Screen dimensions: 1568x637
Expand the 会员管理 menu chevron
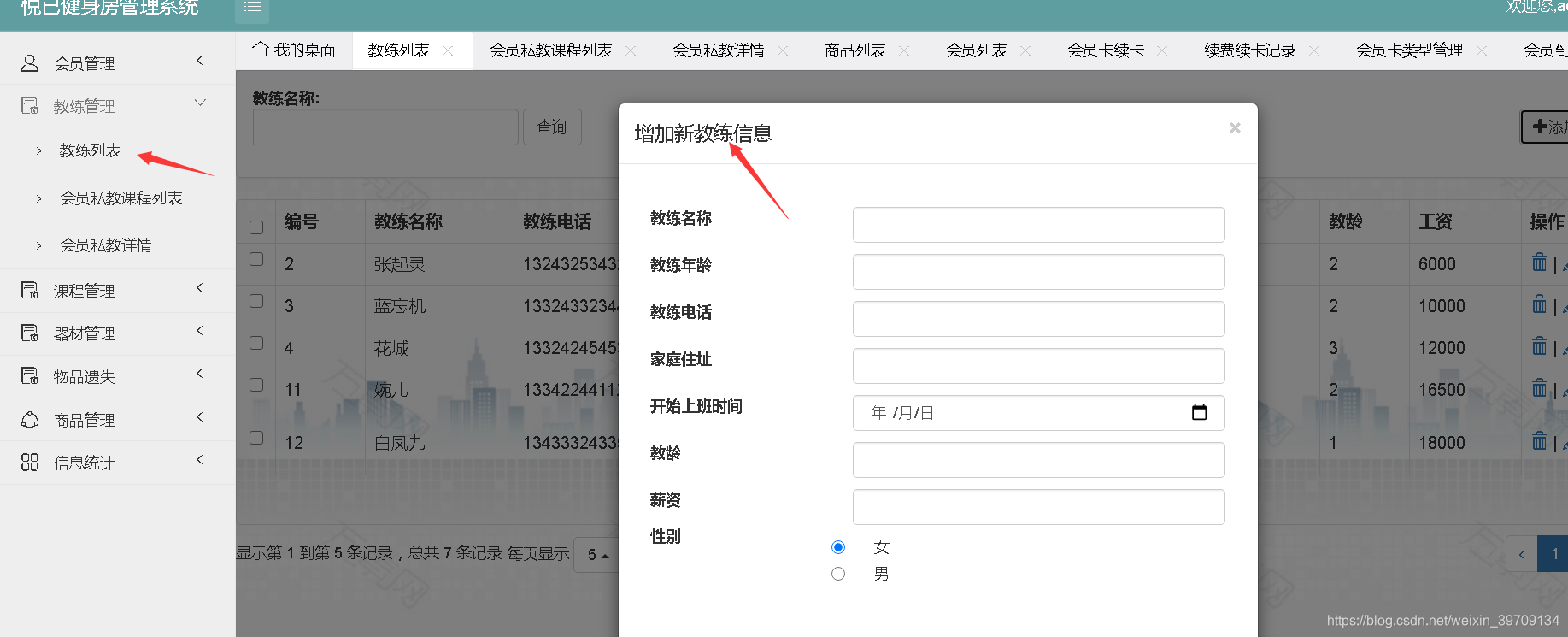(x=200, y=61)
